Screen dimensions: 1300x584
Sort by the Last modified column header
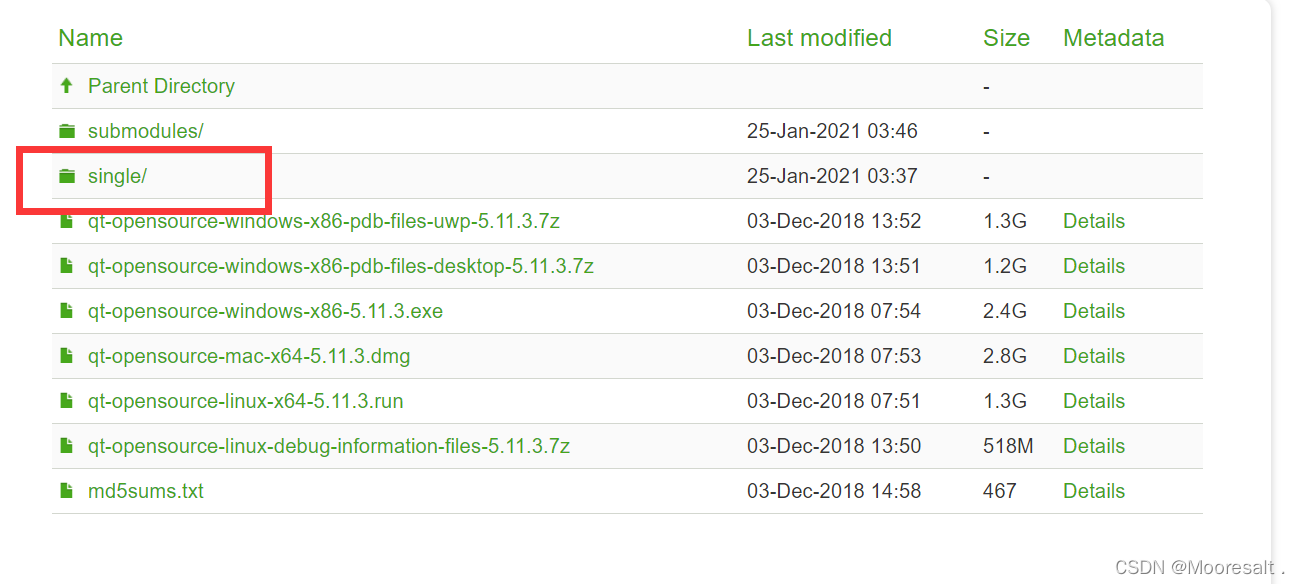(x=819, y=37)
